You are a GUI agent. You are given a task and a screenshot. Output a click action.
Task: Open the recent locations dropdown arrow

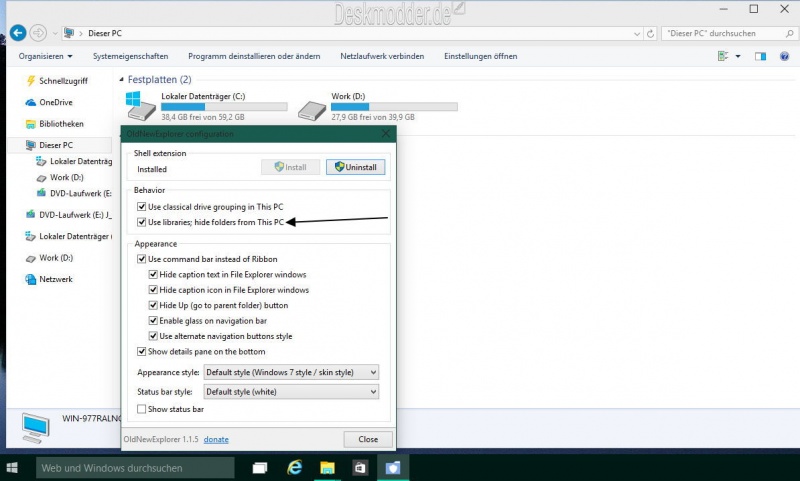coord(55,34)
